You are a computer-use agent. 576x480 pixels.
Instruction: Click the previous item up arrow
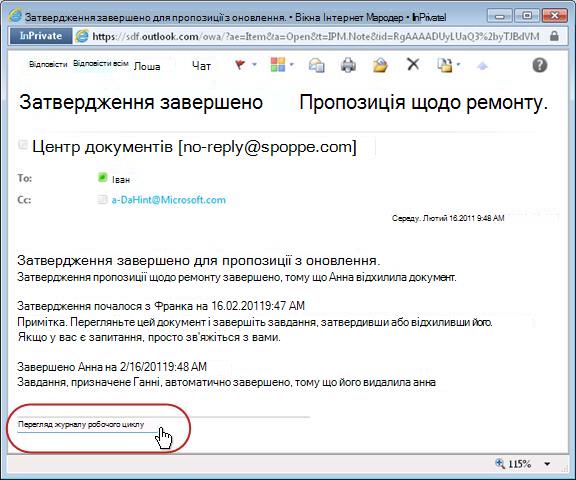482,66
